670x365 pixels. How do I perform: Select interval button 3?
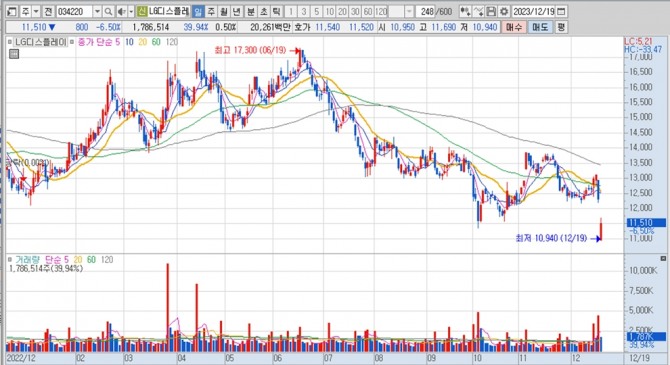[x=303, y=12]
